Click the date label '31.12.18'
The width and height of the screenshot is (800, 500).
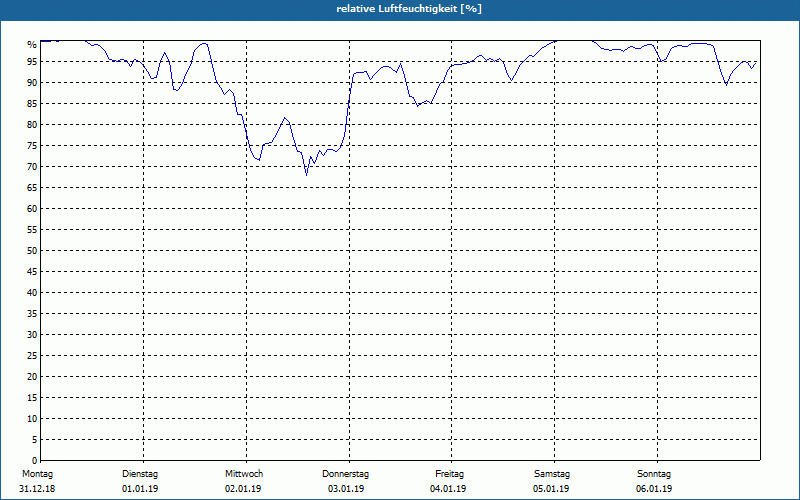coord(37,489)
